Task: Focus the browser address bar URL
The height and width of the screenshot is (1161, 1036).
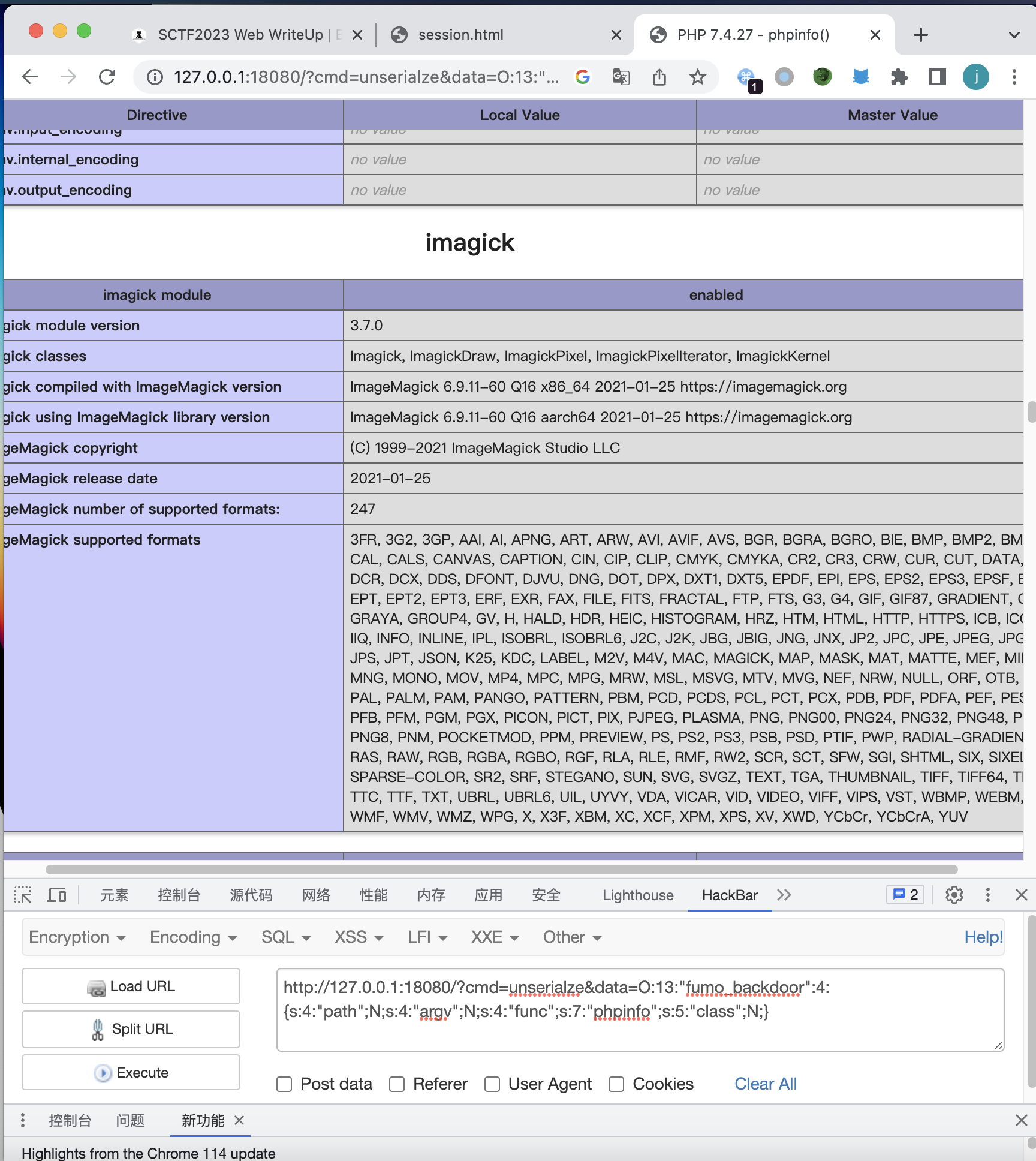Action: 366,77
